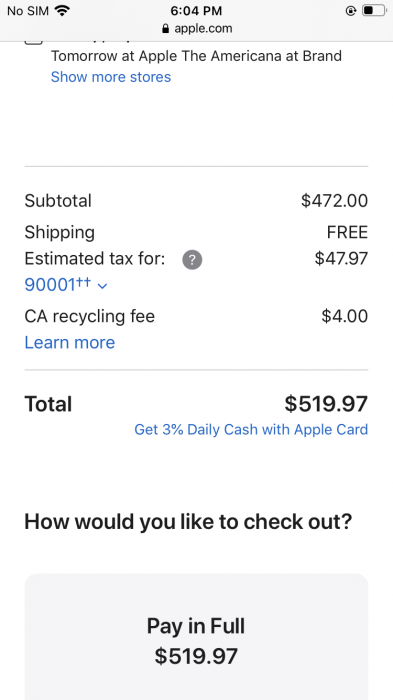Image resolution: width=393 pixels, height=700 pixels.
Task: Expand the chevron next to 90001
Action: pos(102,286)
